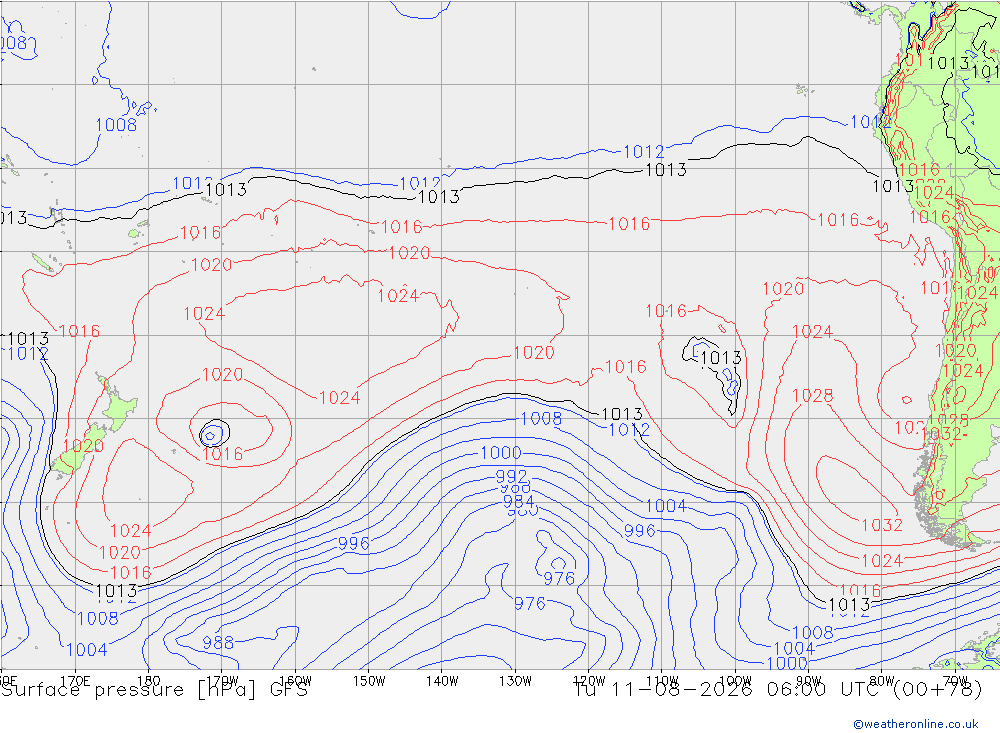Select the 120W longitude axis label

click(x=589, y=681)
